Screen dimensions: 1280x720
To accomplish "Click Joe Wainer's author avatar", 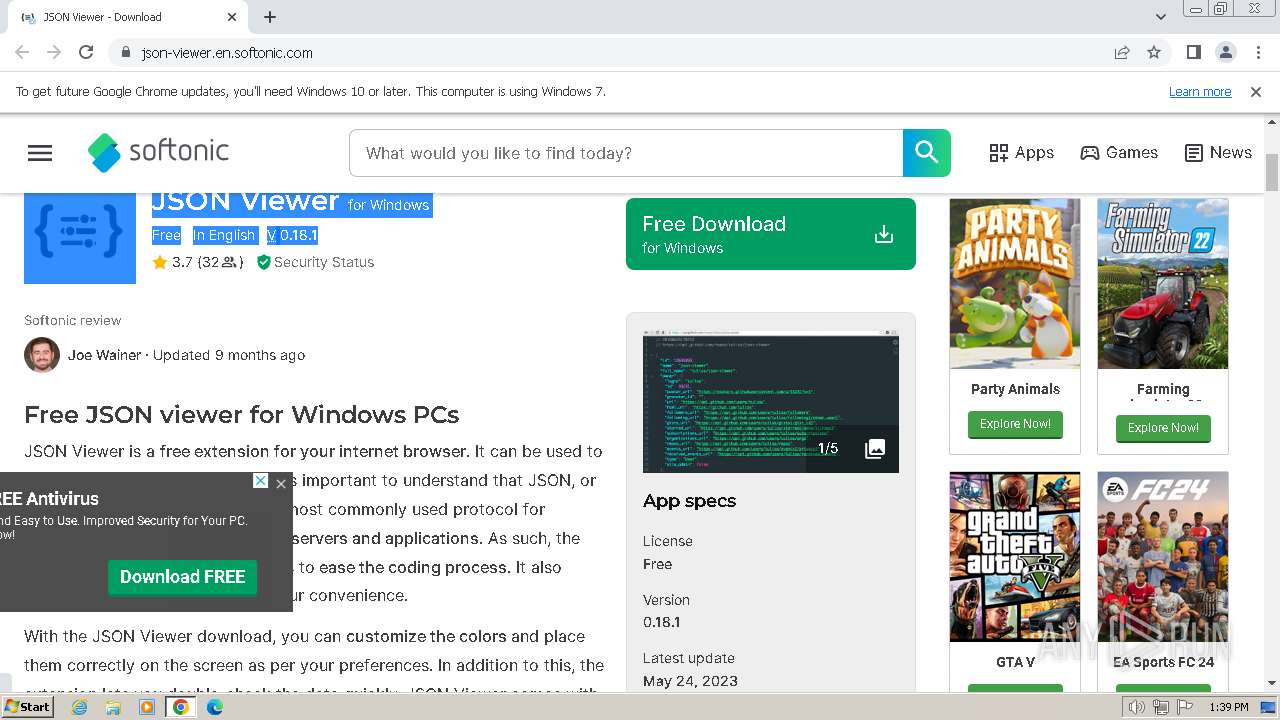I will [x=42, y=355].
